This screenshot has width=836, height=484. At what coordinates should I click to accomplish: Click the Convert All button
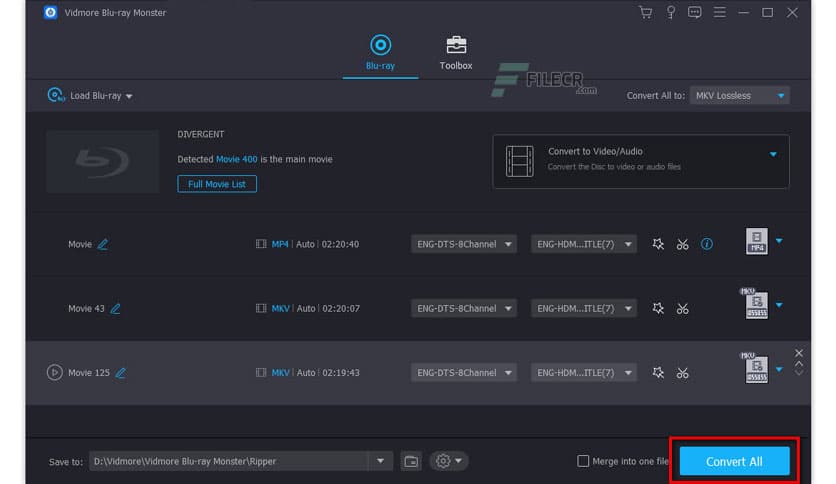point(734,461)
